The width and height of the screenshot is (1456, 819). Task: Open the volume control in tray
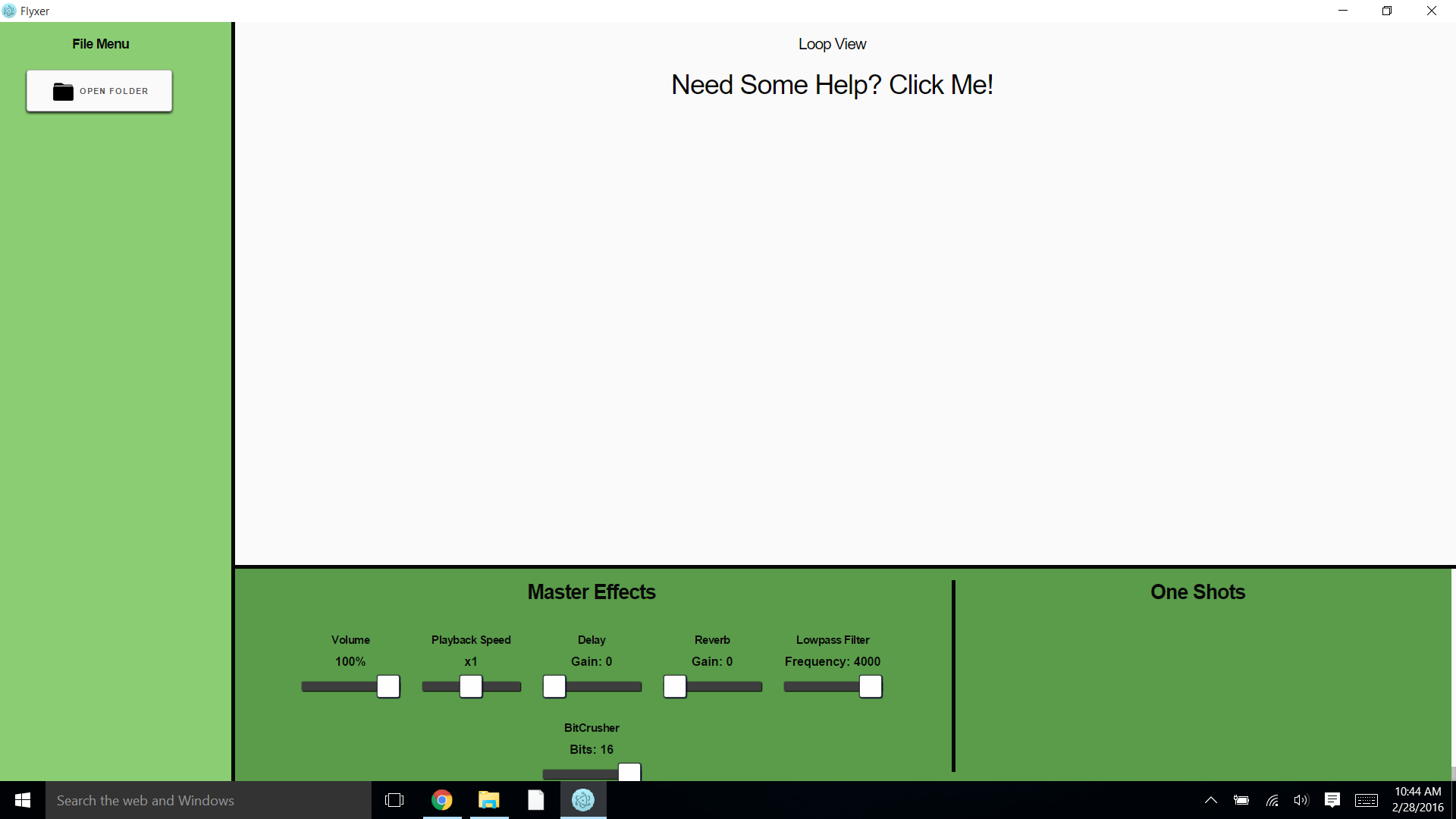click(1301, 800)
